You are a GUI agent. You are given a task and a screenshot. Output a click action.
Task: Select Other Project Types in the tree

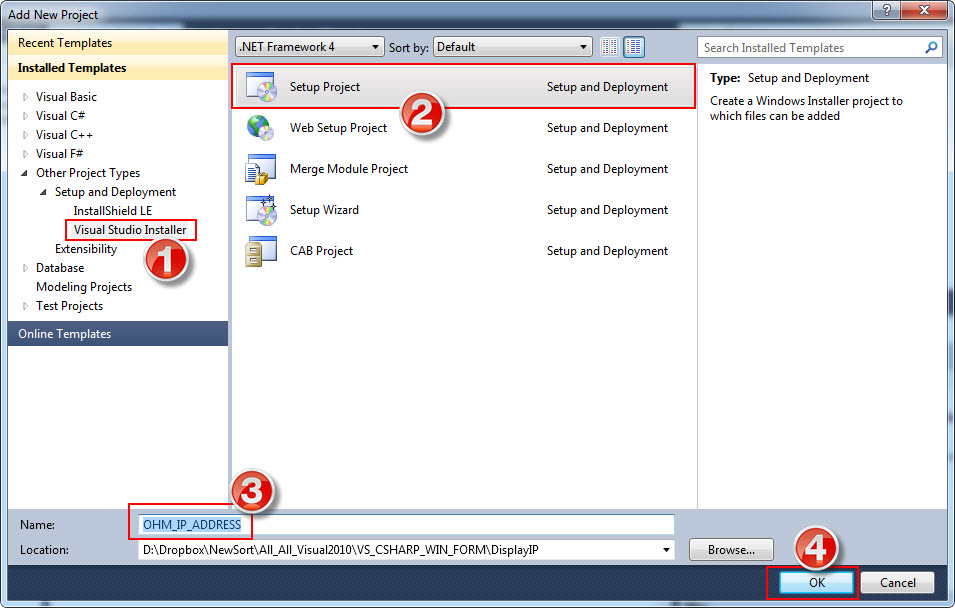(88, 173)
